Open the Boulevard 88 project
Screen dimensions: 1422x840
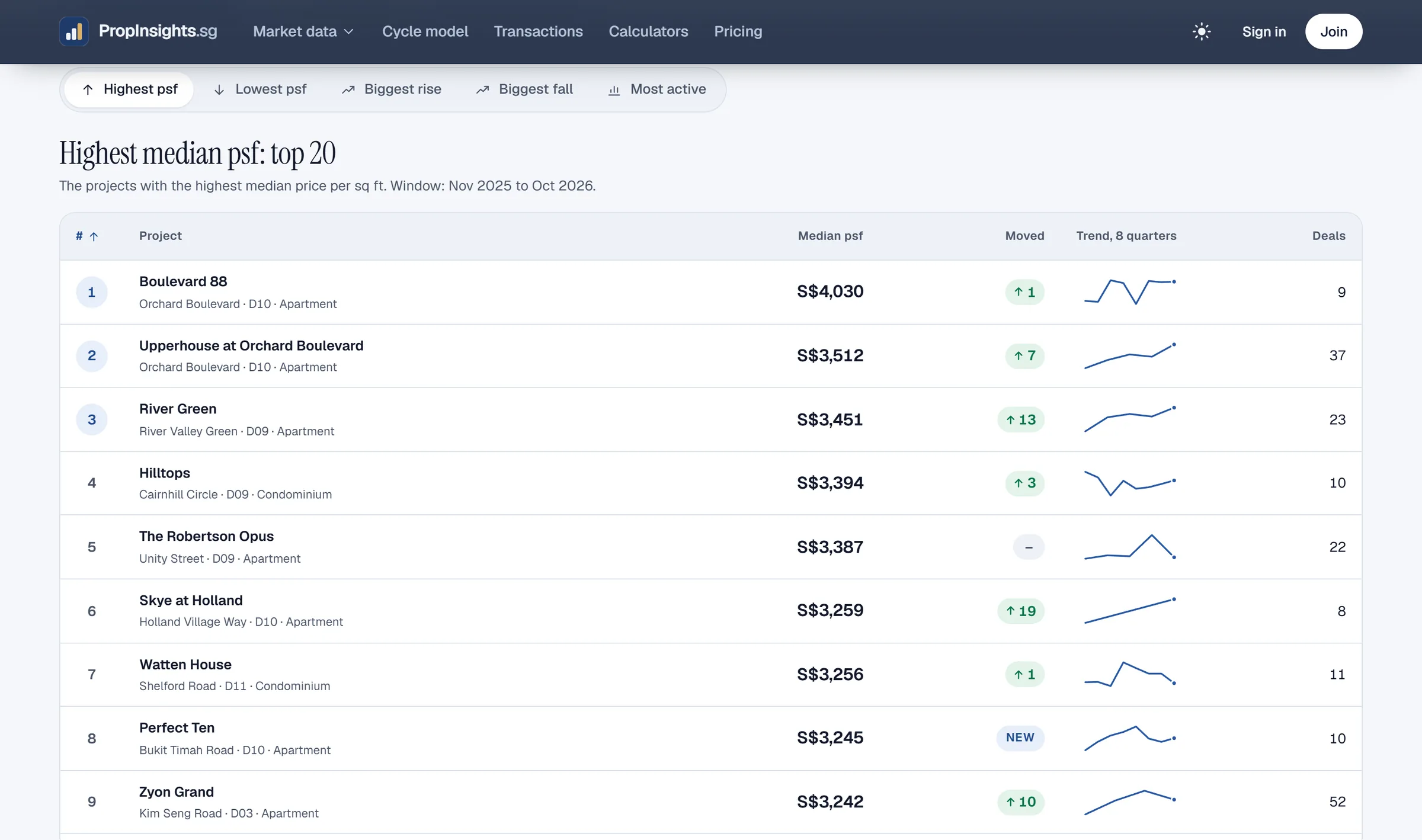coord(183,281)
